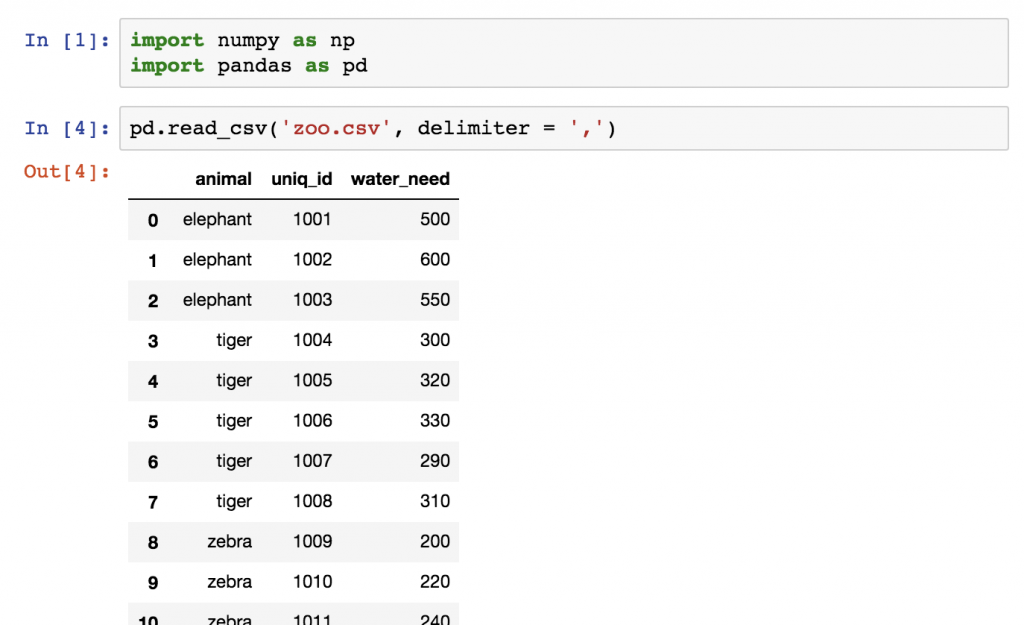Click the In [4] cell prompt

click(65, 128)
